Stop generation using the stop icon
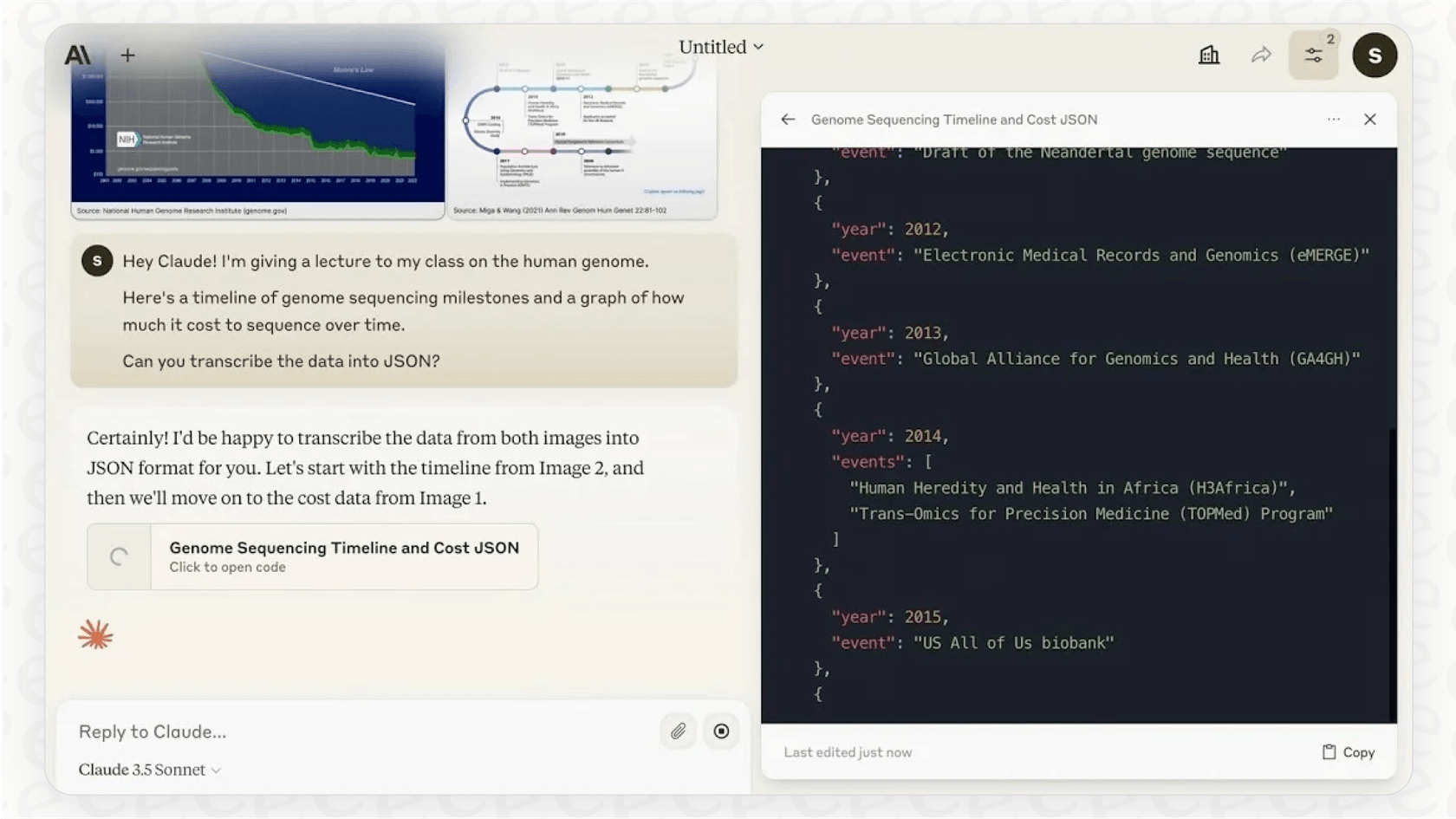This screenshot has height=819, width=1456. coord(721,731)
